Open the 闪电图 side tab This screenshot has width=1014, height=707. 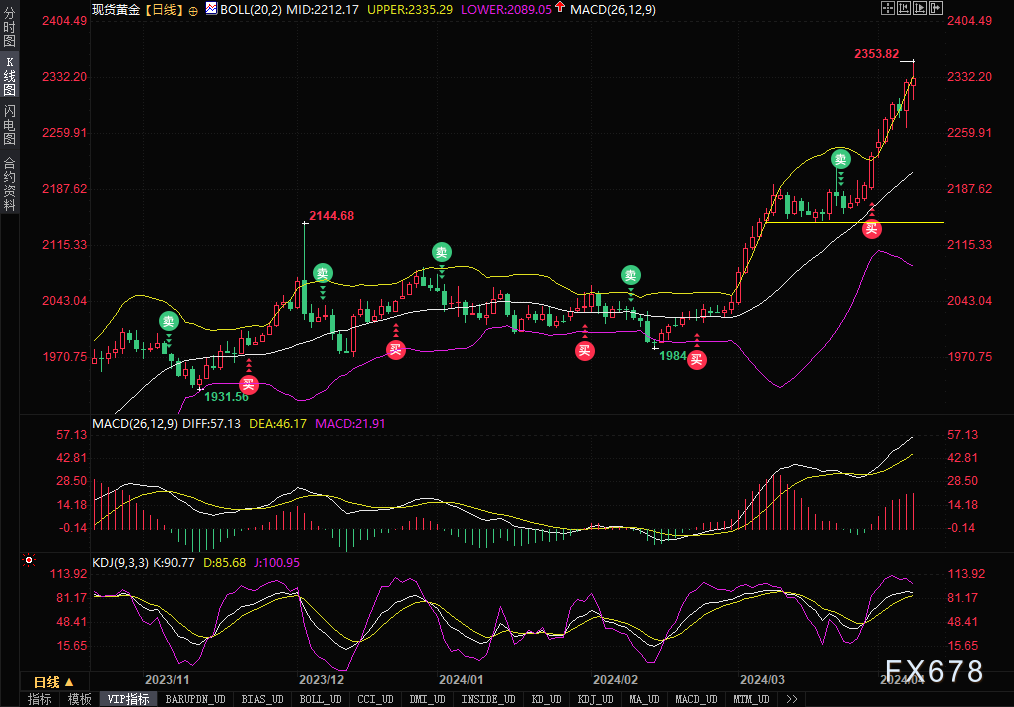tap(9, 124)
